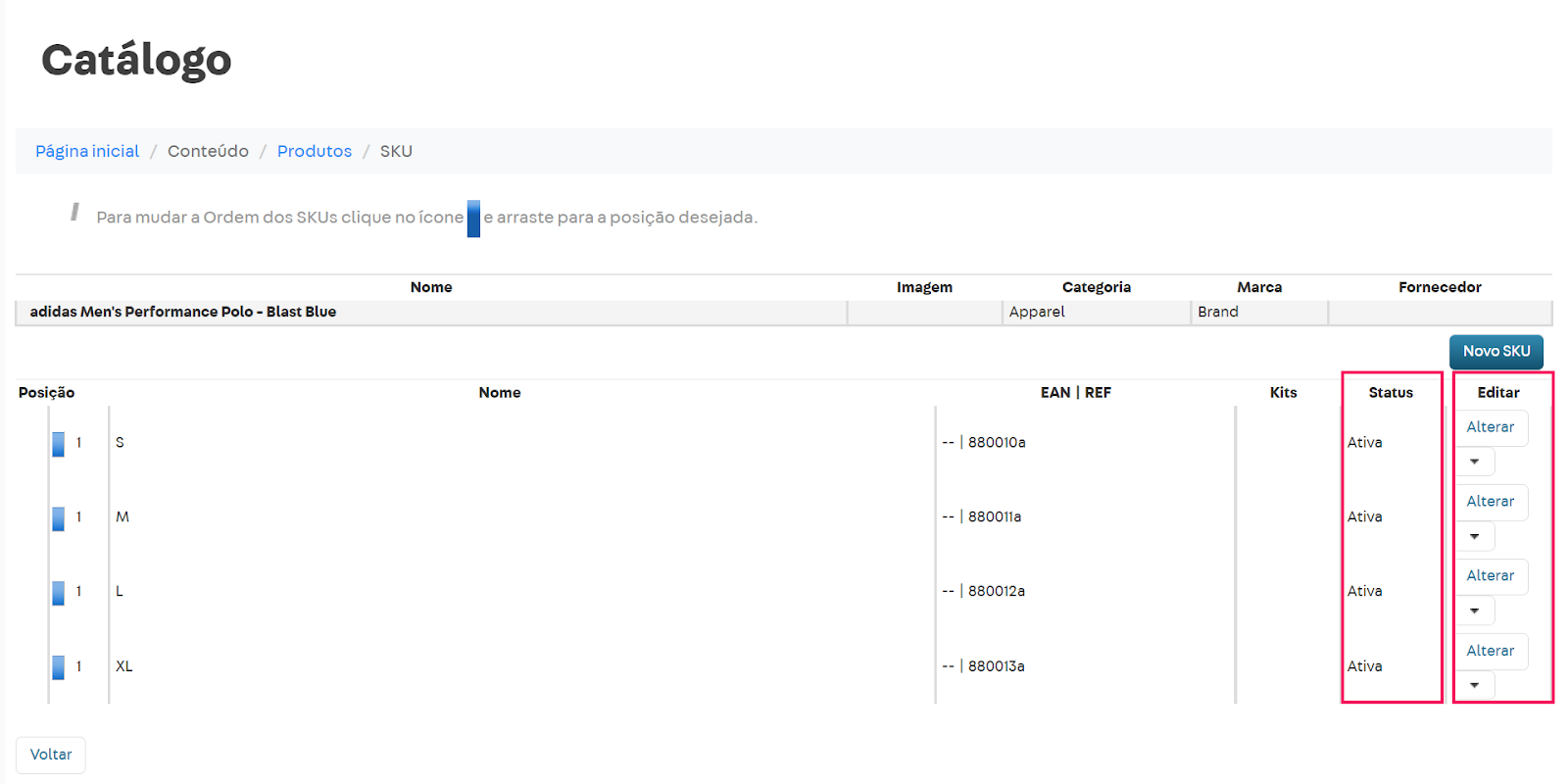Click the blue order icon in instructions

(x=473, y=219)
